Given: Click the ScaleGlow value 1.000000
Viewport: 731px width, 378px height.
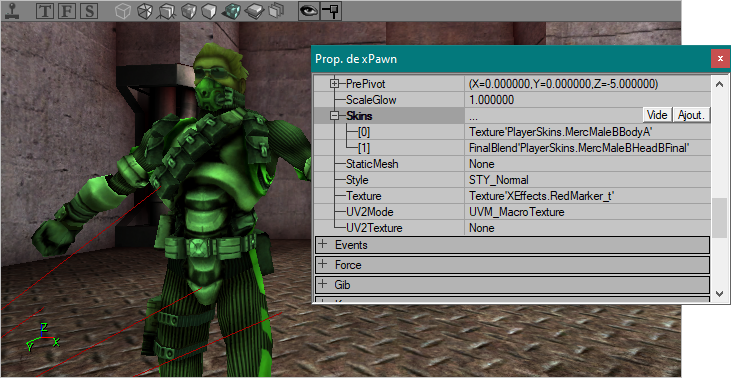Looking at the screenshot, I should click(x=491, y=100).
